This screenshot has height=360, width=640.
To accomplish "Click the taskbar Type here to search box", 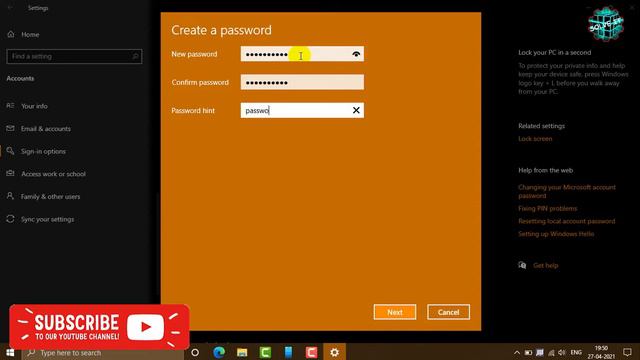I will pos(102,353).
